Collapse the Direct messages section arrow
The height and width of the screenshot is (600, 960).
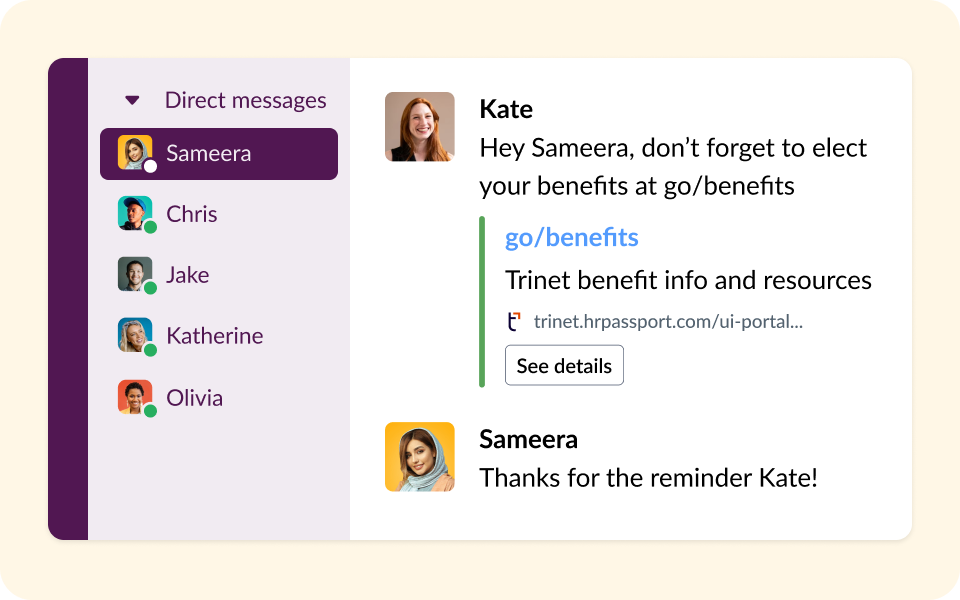pos(132,100)
